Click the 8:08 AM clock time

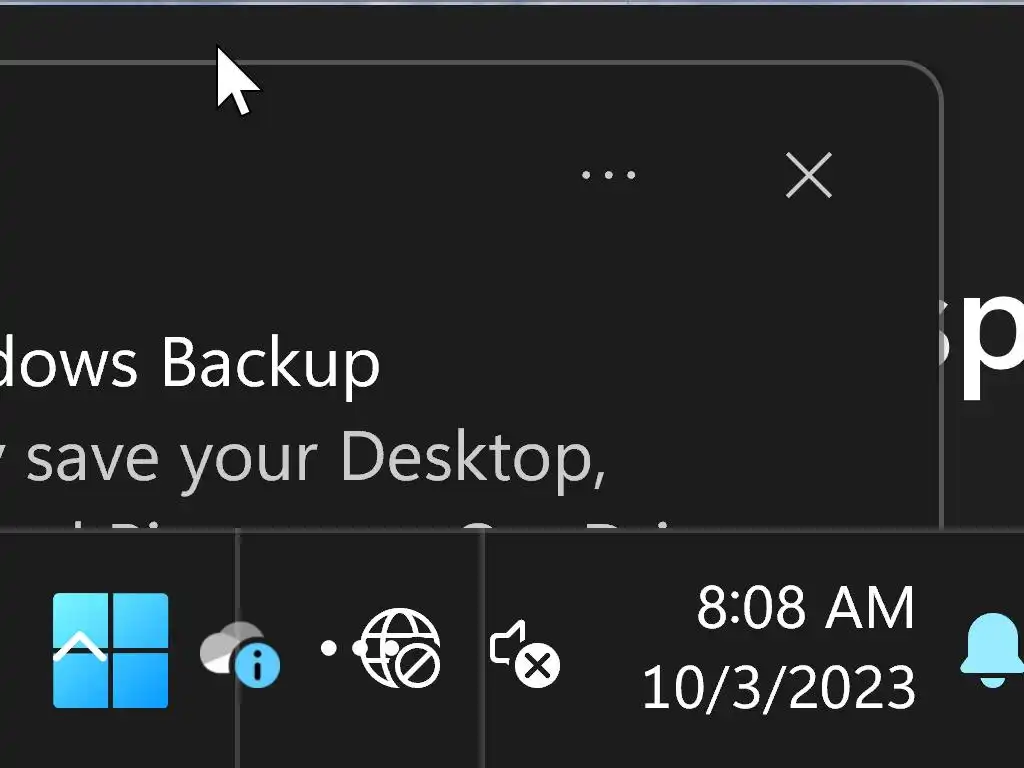click(805, 608)
